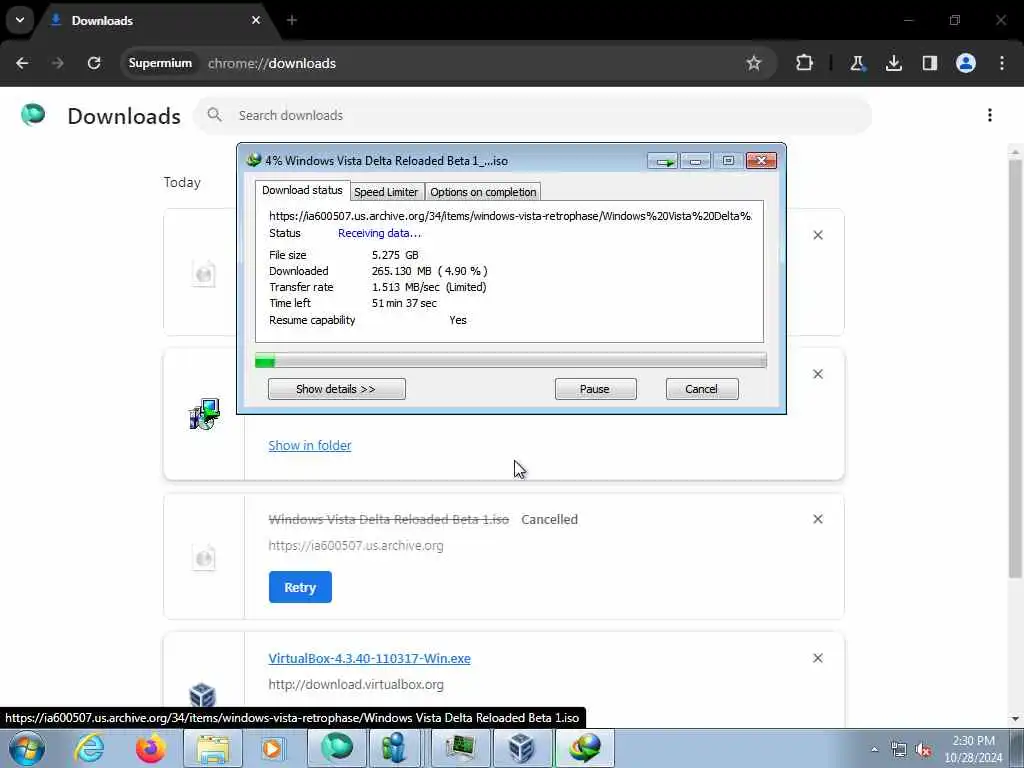The width and height of the screenshot is (1024, 768).
Task: Open Windows Explorer from the taskbar
Action: (212, 748)
